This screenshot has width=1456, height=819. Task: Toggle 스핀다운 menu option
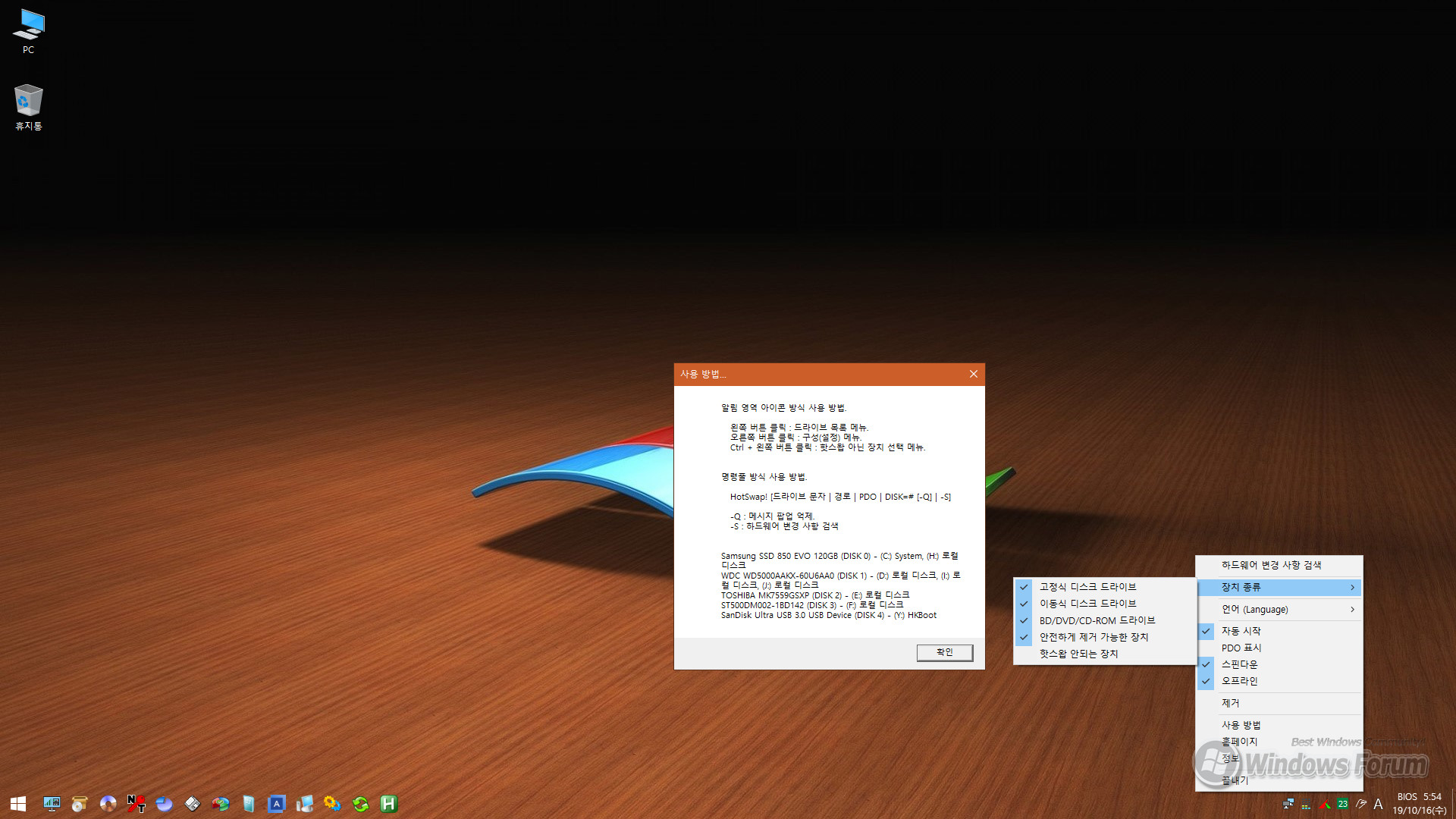[1279, 664]
